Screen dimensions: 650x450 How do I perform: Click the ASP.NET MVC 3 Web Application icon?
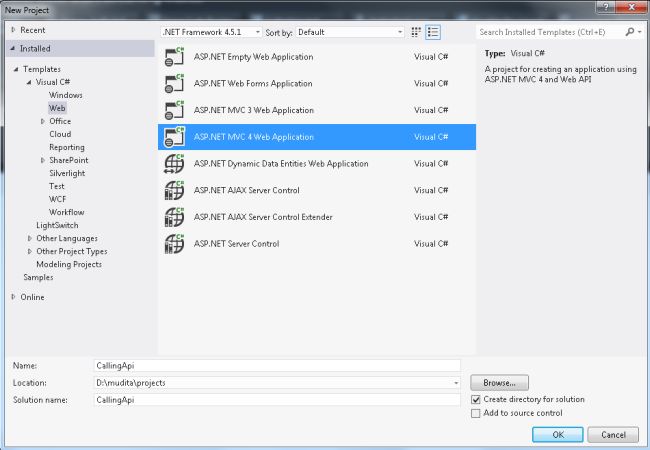[174, 110]
